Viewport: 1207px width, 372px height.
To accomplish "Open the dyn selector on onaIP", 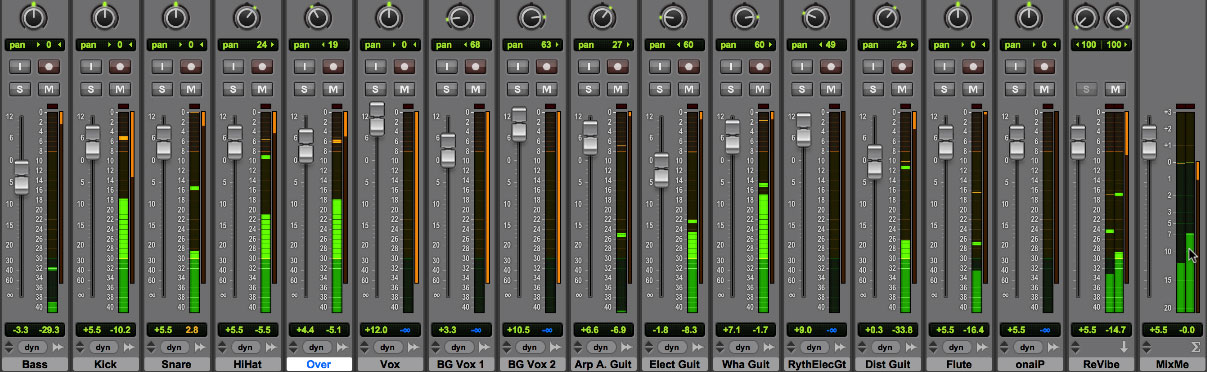I will (x=1028, y=346).
